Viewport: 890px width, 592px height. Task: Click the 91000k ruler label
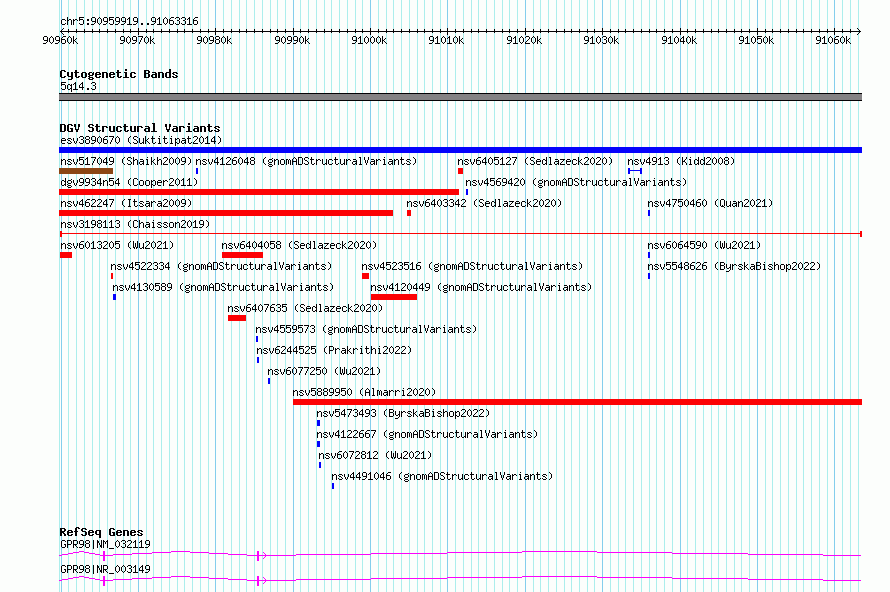pyautogui.click(x=369, y=40)
